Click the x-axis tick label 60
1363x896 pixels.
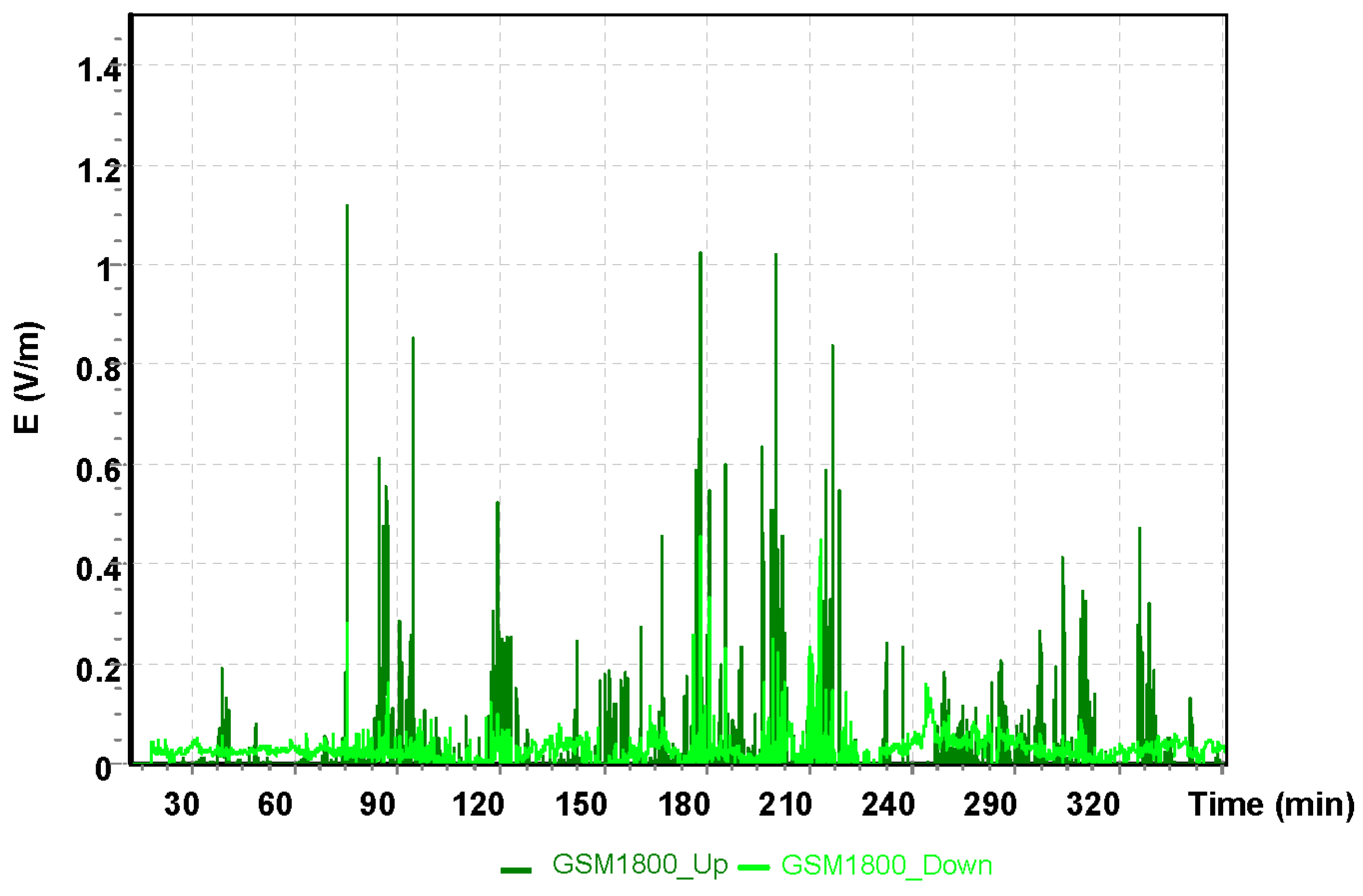(275, 805)
